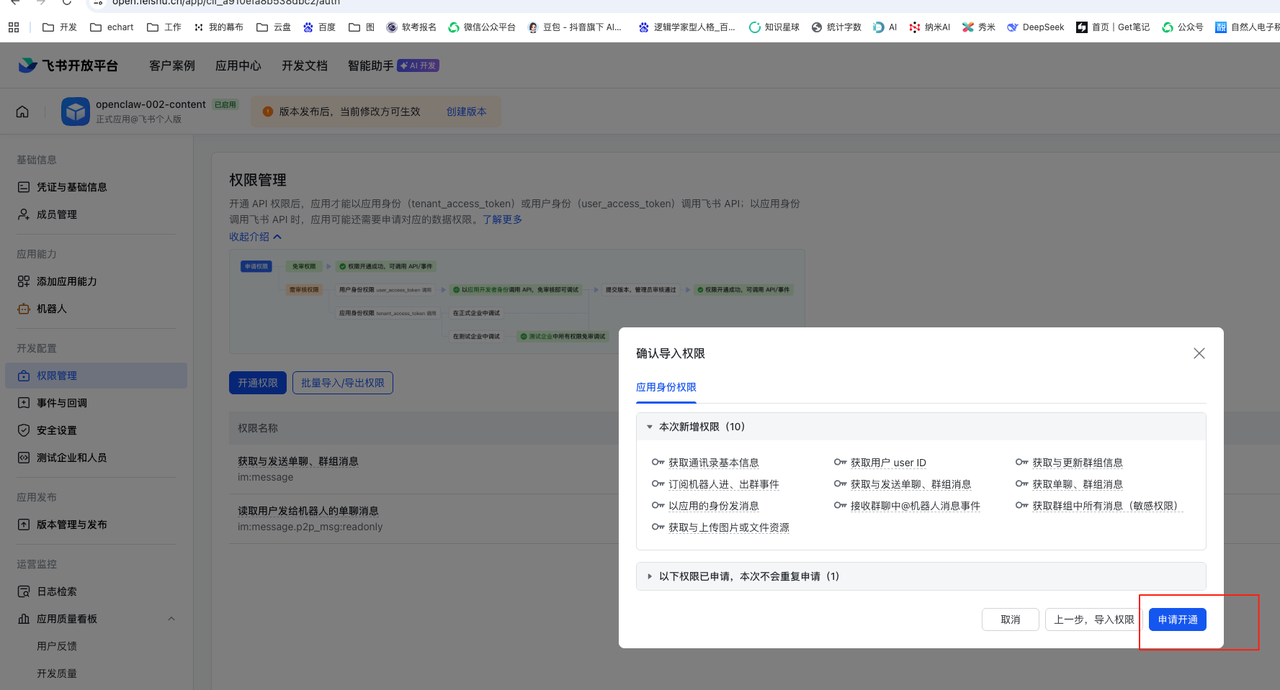This screenshot has width=1280, height=690.
Task: Open 事件与回调 in the sidebar
Action: pyautogui.click(x=61, y=403)
